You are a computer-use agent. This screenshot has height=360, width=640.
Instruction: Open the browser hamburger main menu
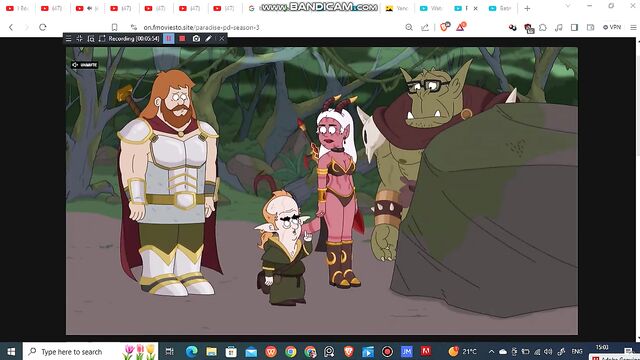(633, 27)
